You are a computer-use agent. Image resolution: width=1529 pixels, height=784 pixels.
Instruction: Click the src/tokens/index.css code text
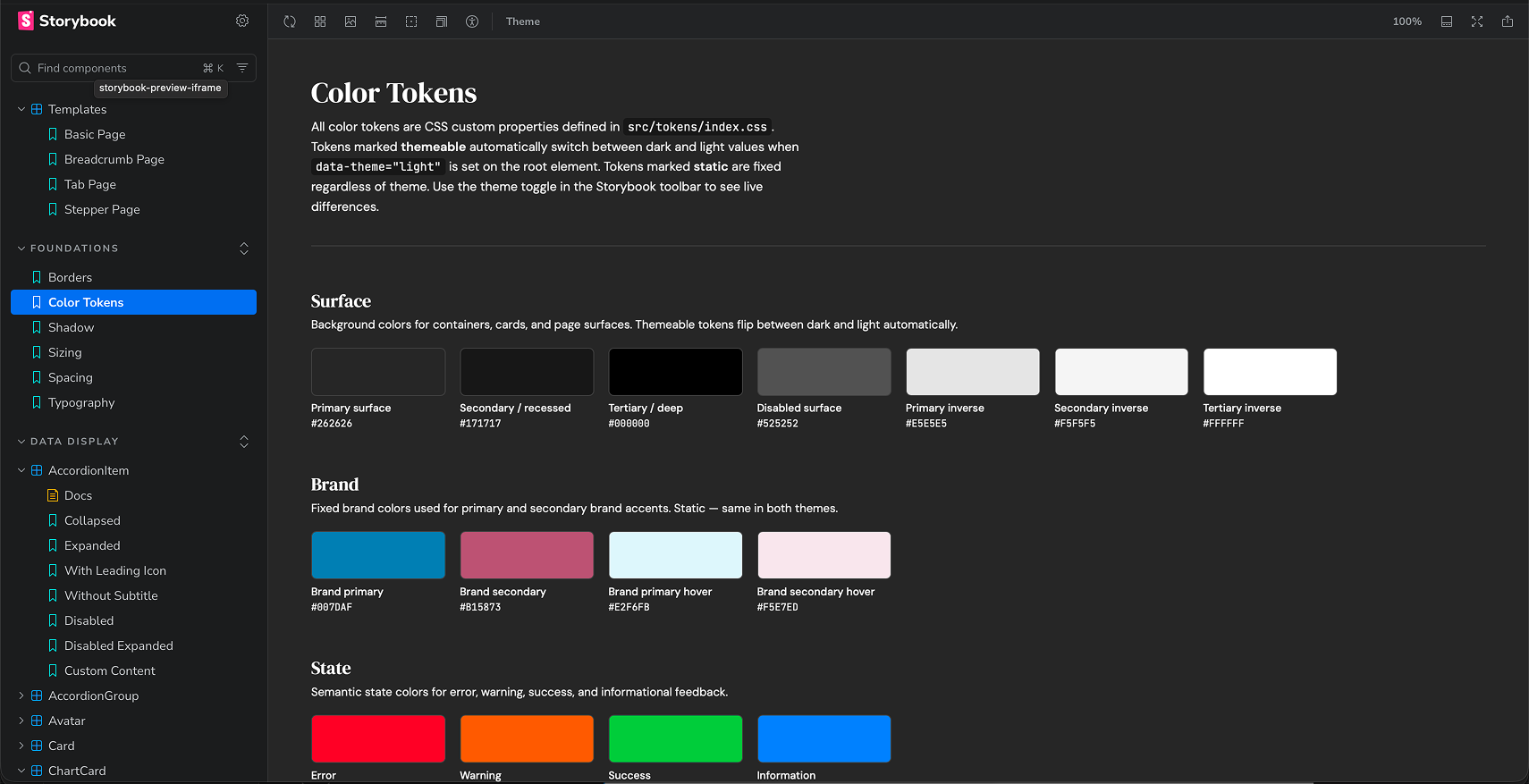(x=697, y=127)
